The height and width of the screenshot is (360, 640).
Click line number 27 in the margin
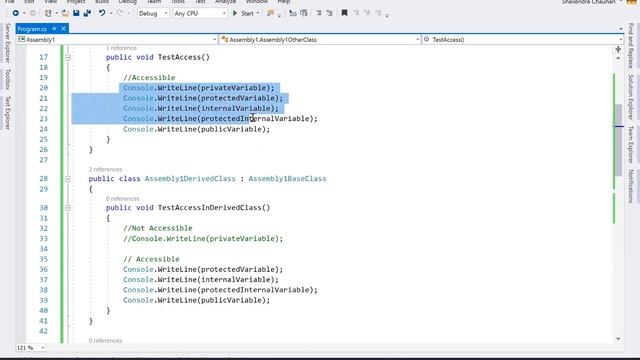tap(43, 160)
